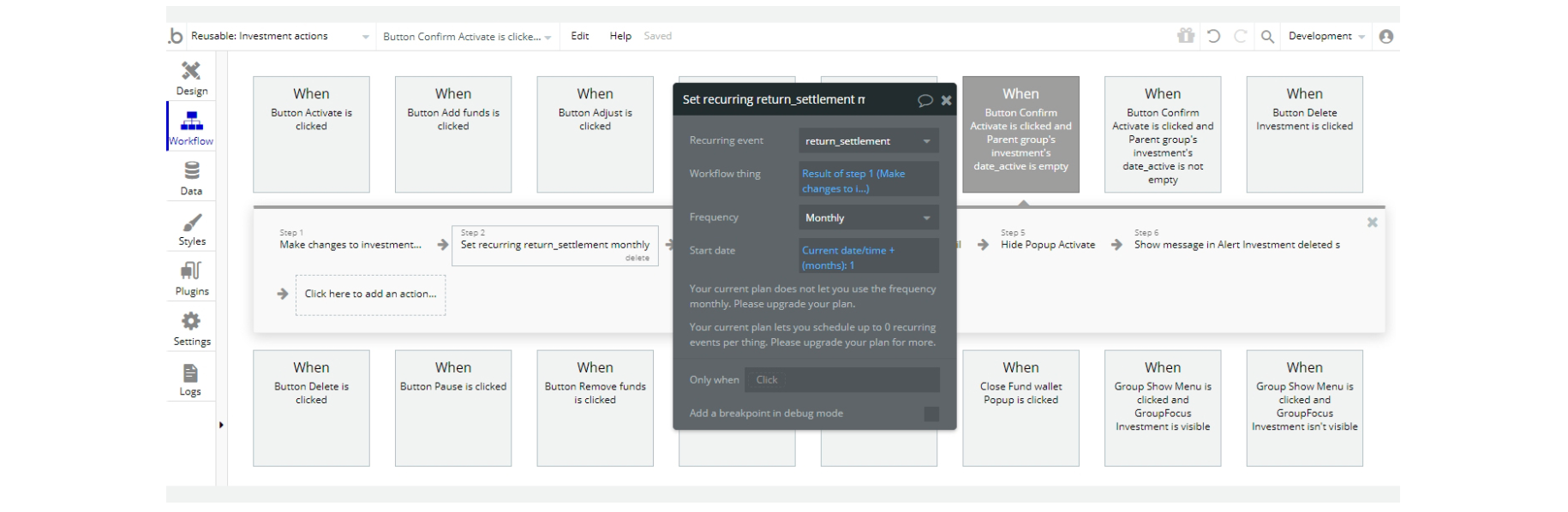
Task: Click the gift icon in top bar
Action: 1185,36
